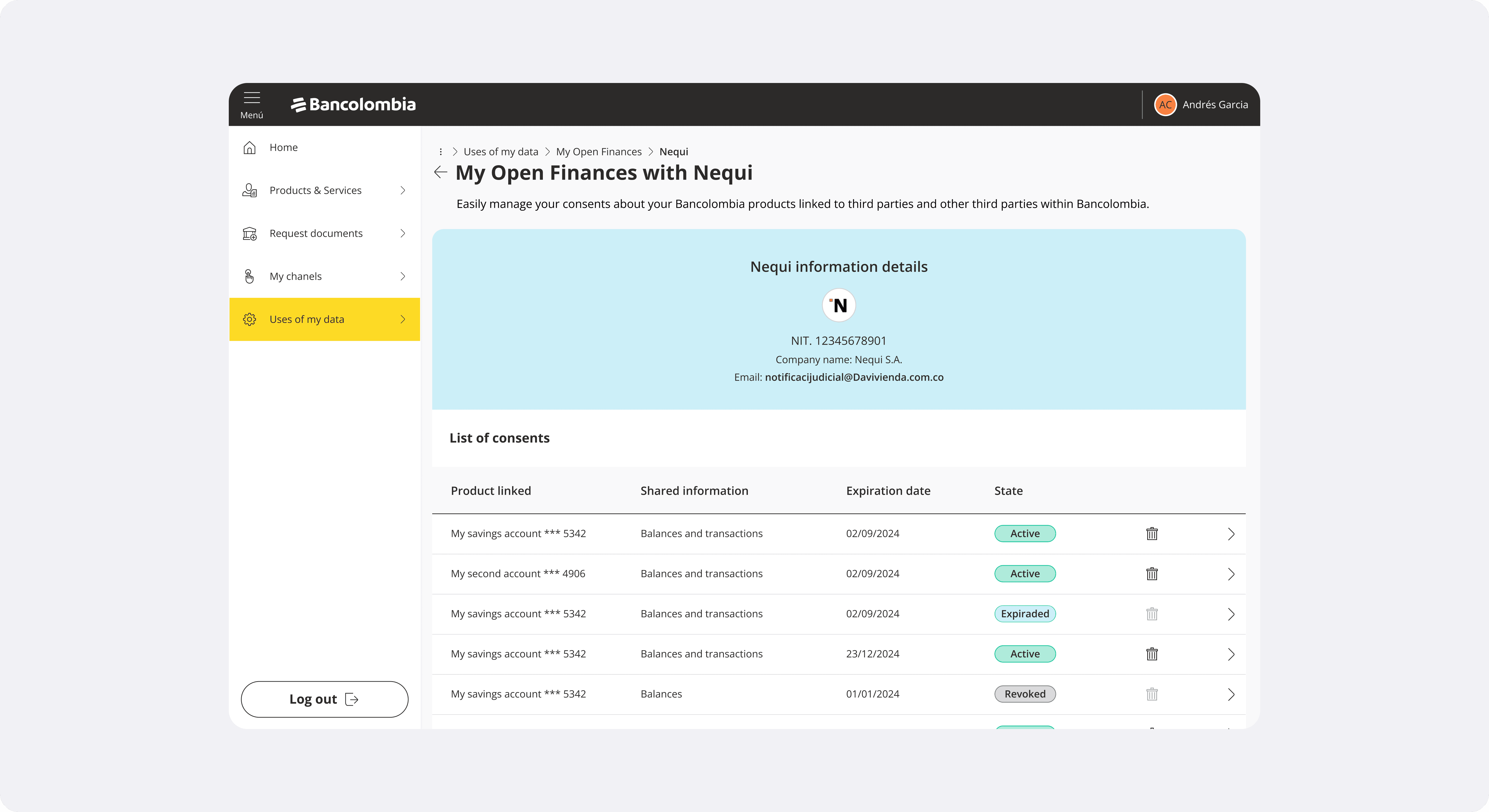1489x812 pixels.
Task: Click the My second account *** 4906 cell
Action: point(518,573)
